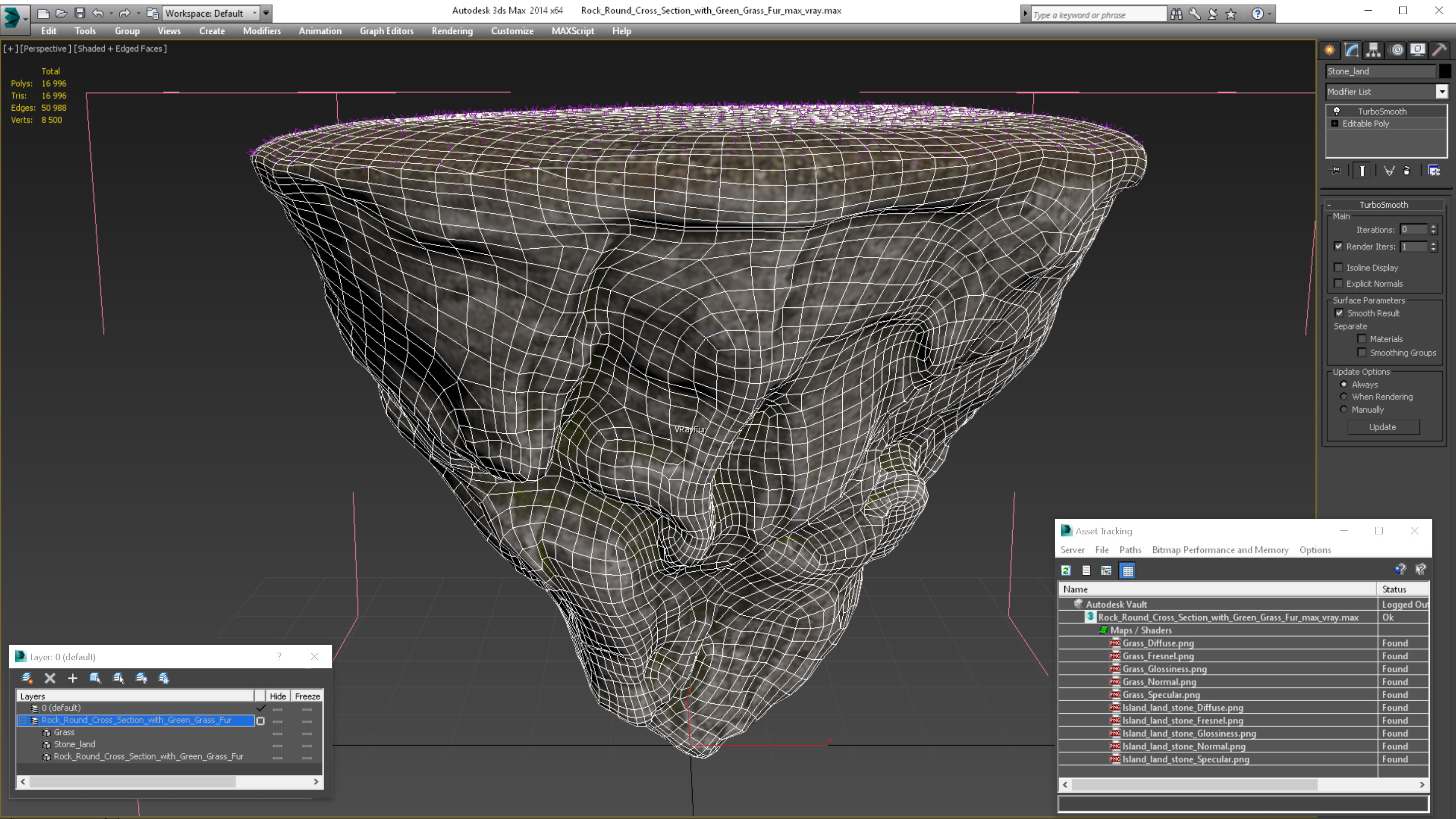Open the Rendering menu
The height and width of the screenshot is (819, 1456).
click(x=451, y=31)
